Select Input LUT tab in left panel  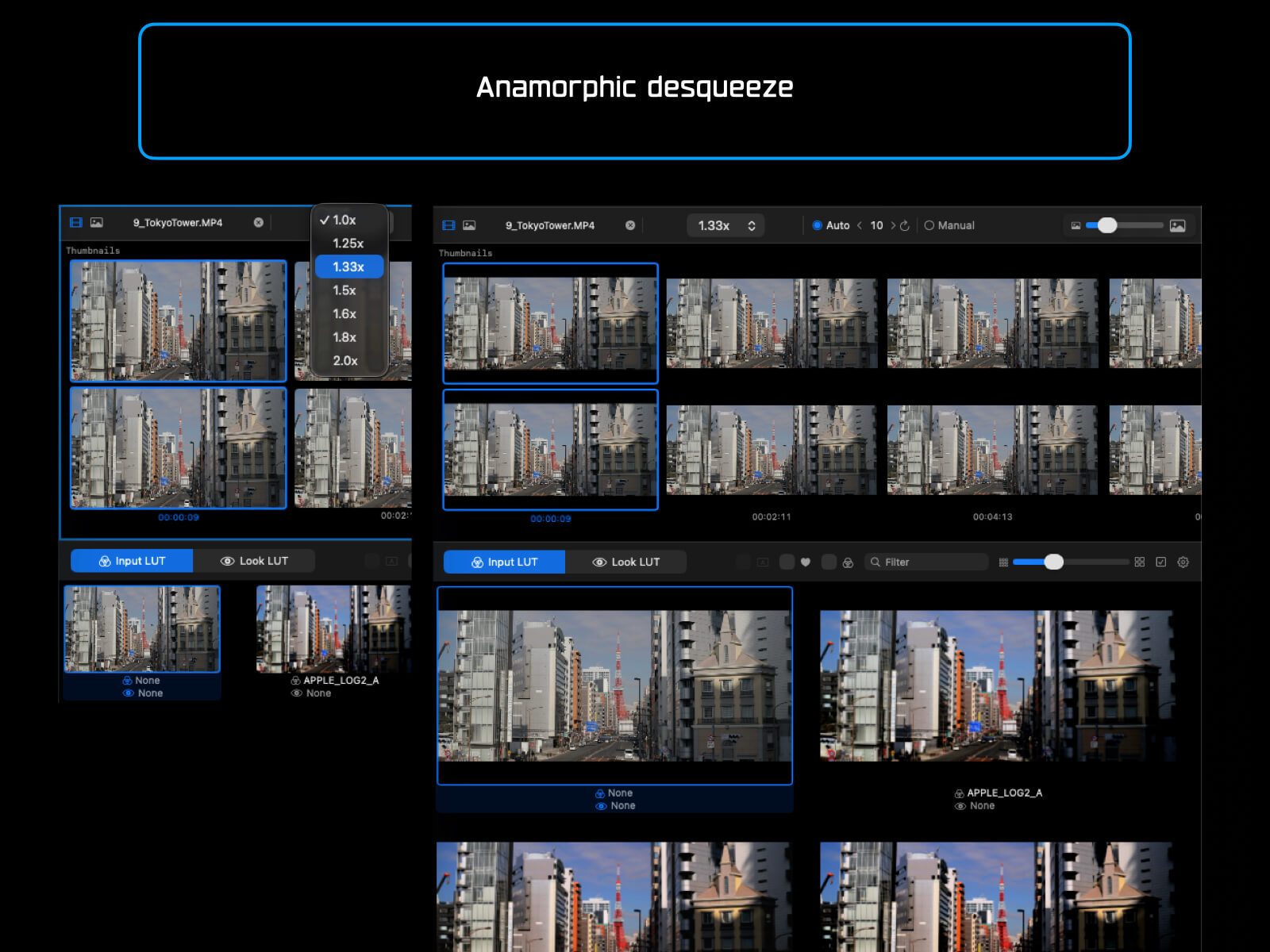[132, 561]
